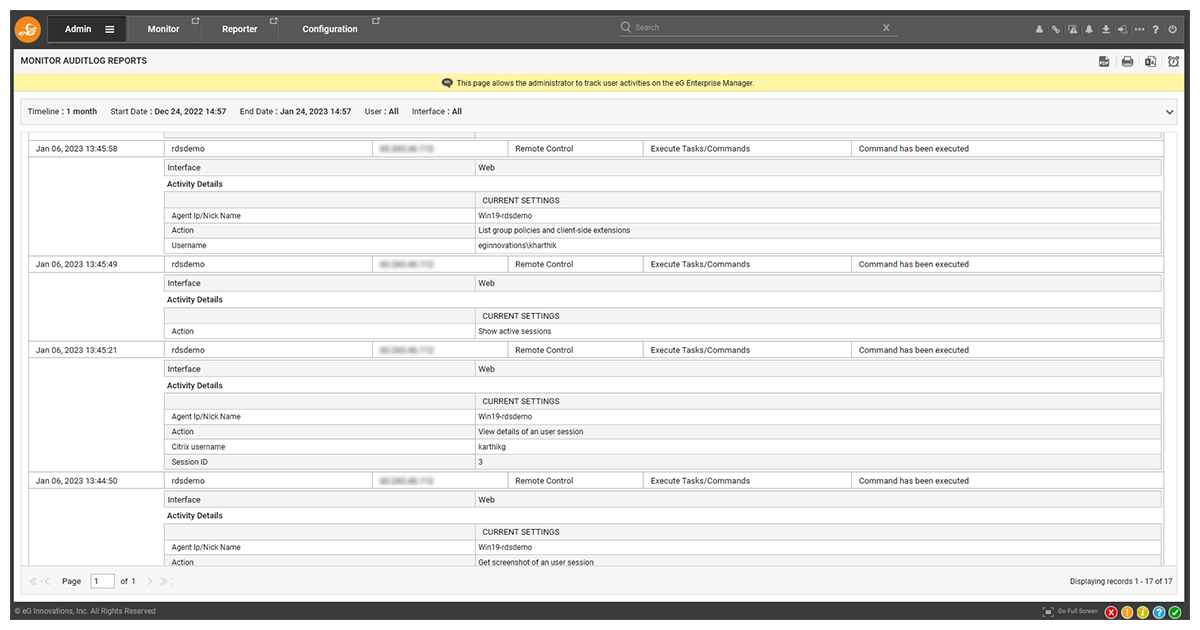Open Reporter in a new window icon
The image size is (1200, 630).
coord(274,20)
